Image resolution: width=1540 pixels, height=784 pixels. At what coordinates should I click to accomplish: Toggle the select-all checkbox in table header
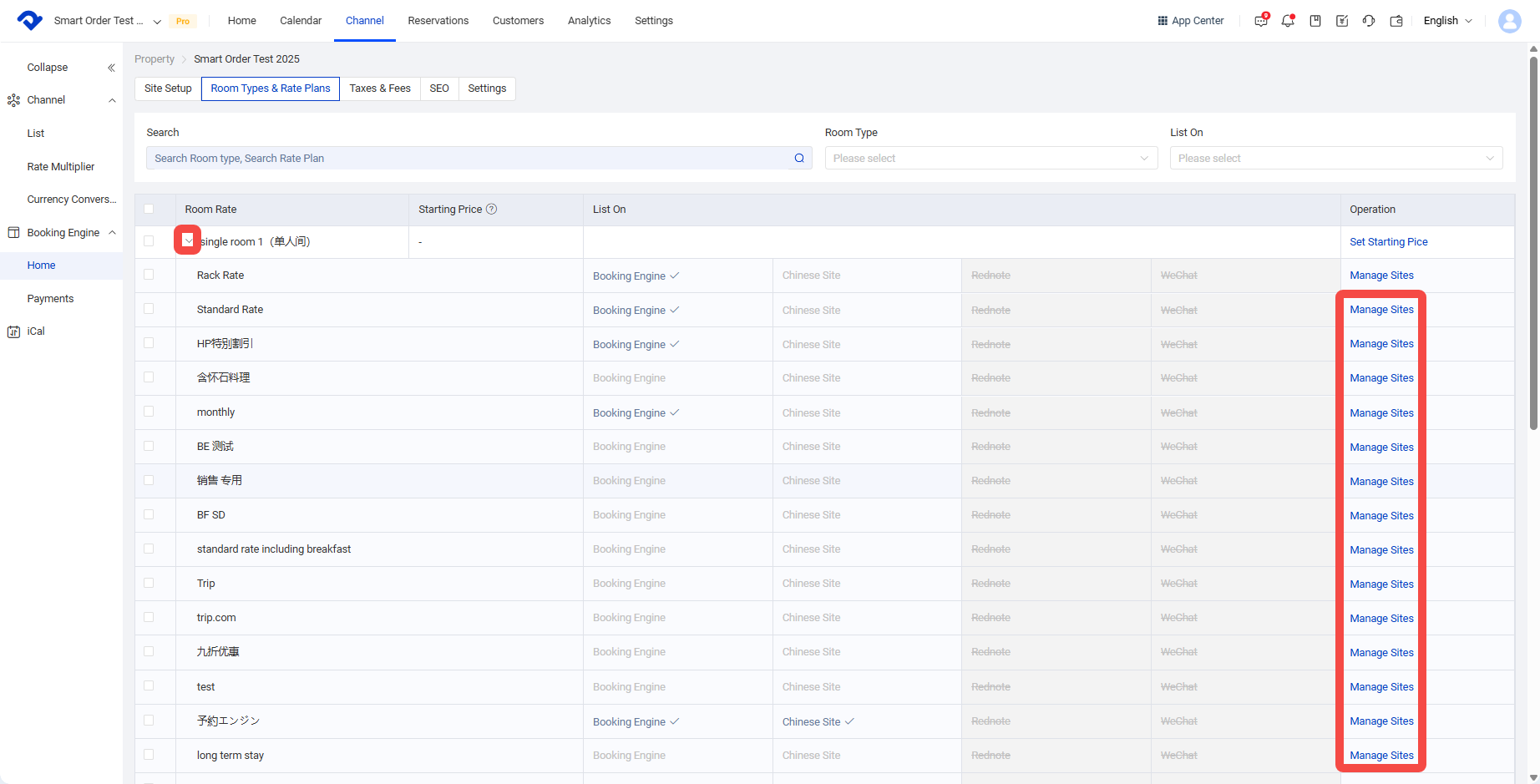pyautogui.click(x=149, y=209)
